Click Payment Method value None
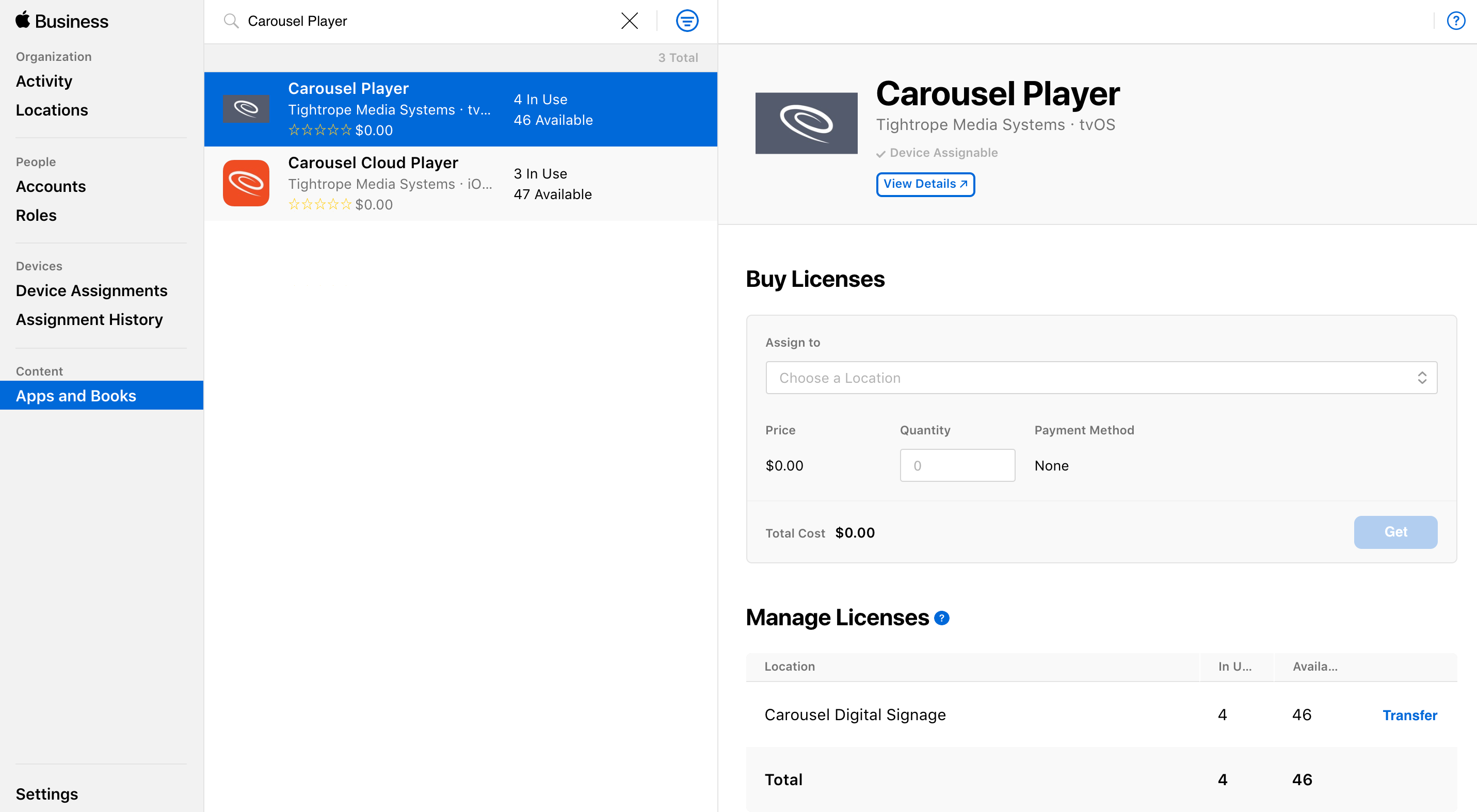 [1052, 465]
